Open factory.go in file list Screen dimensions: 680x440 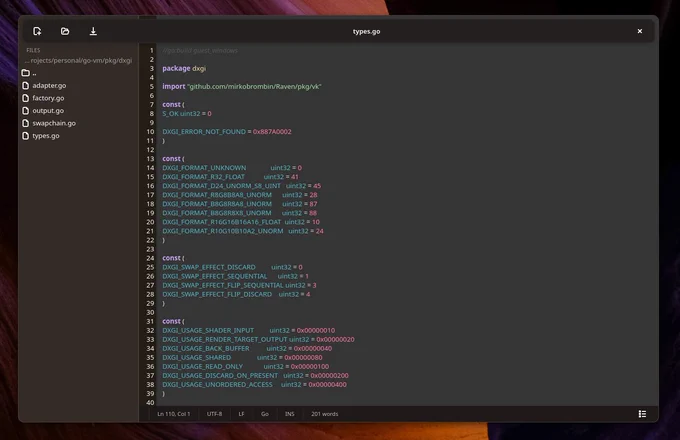click(48, 98)
